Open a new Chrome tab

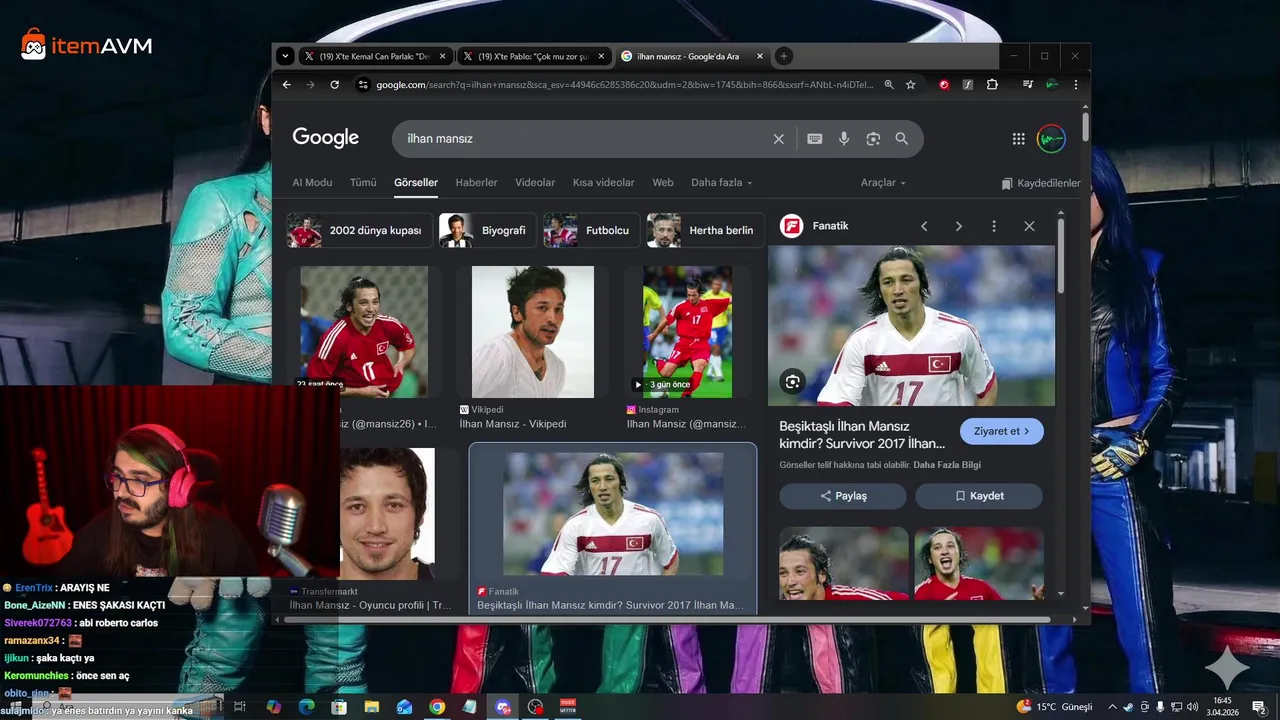(784, 56)
